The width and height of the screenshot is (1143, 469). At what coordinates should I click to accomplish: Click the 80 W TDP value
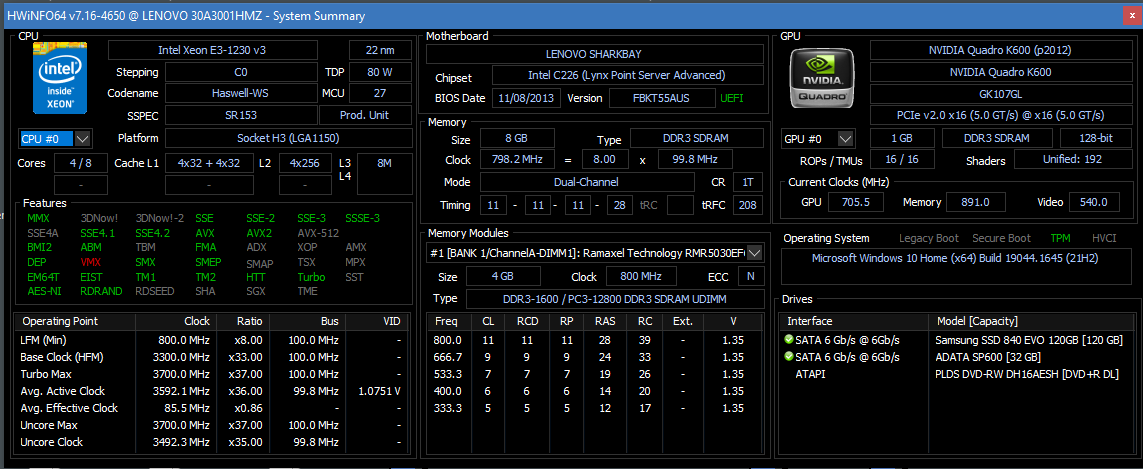381,72
